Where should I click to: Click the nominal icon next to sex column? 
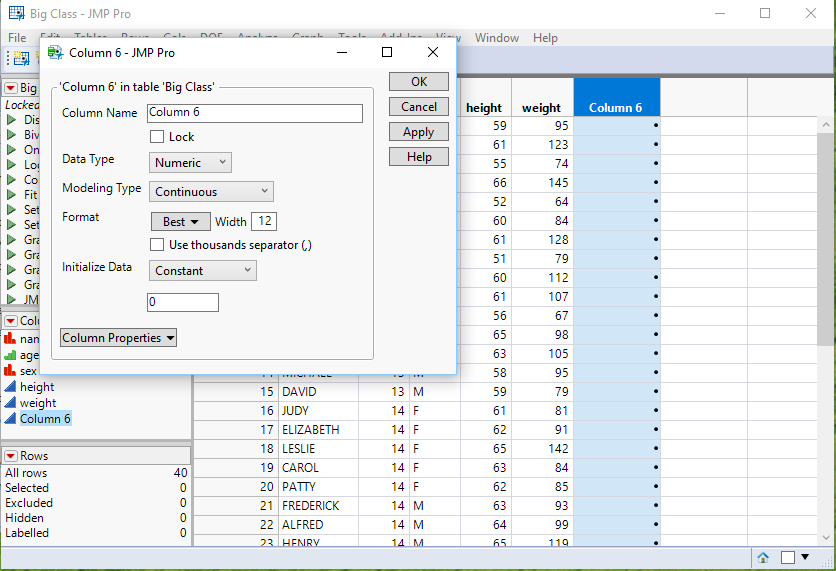pos(10,370)
